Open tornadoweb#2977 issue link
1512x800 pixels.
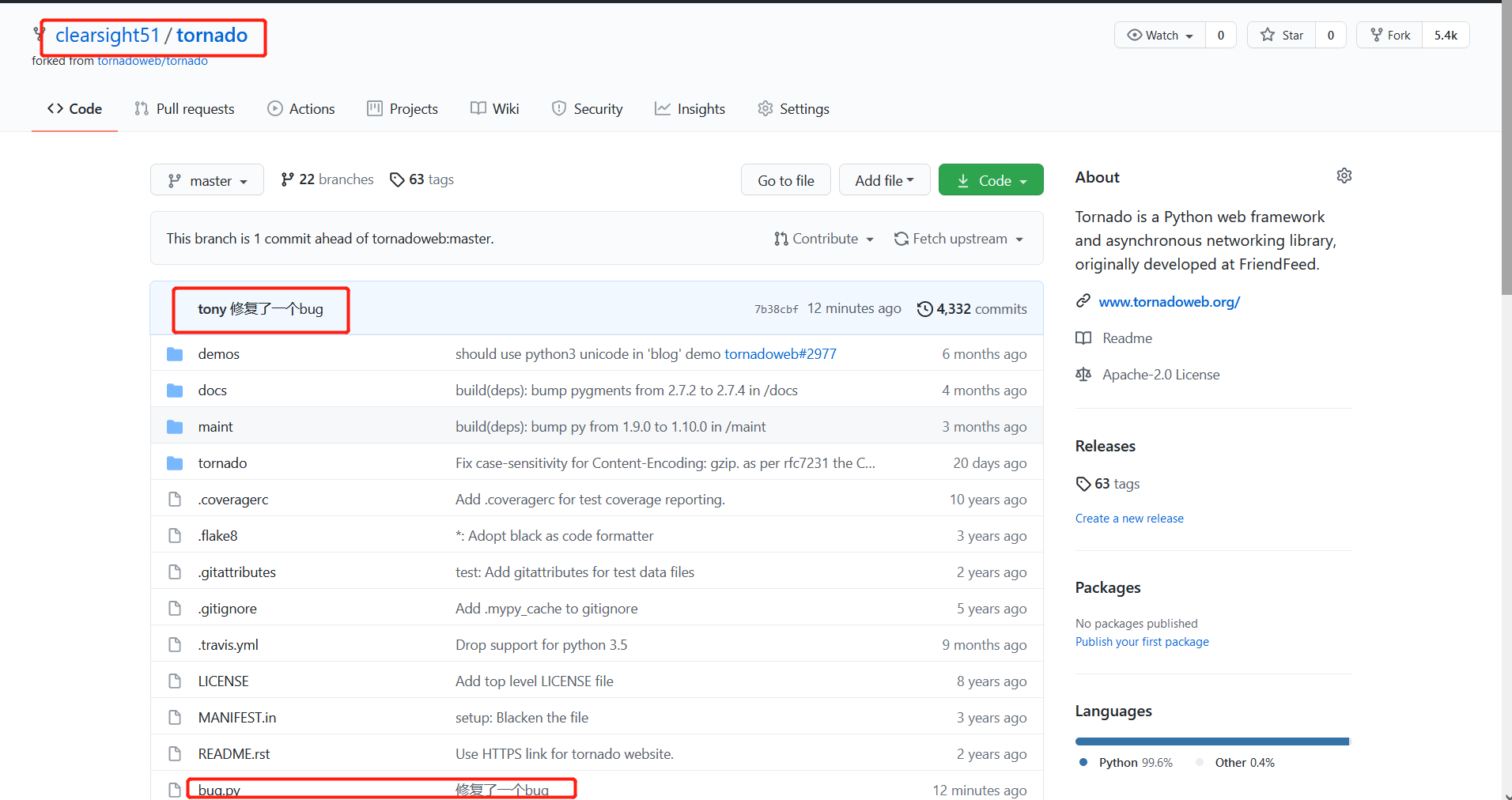pyautogui.click(x=781, y=354)
